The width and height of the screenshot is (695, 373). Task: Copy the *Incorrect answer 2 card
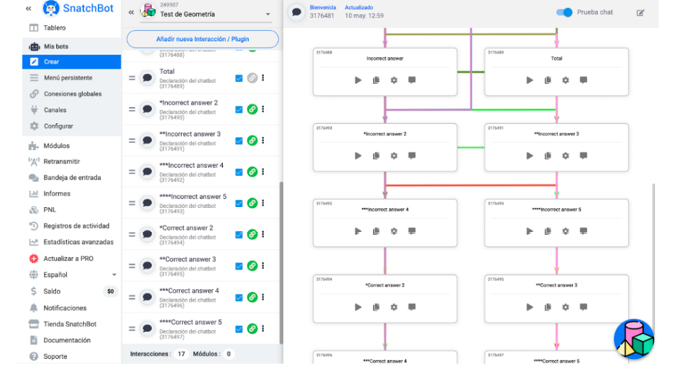(x=376, y=156)
